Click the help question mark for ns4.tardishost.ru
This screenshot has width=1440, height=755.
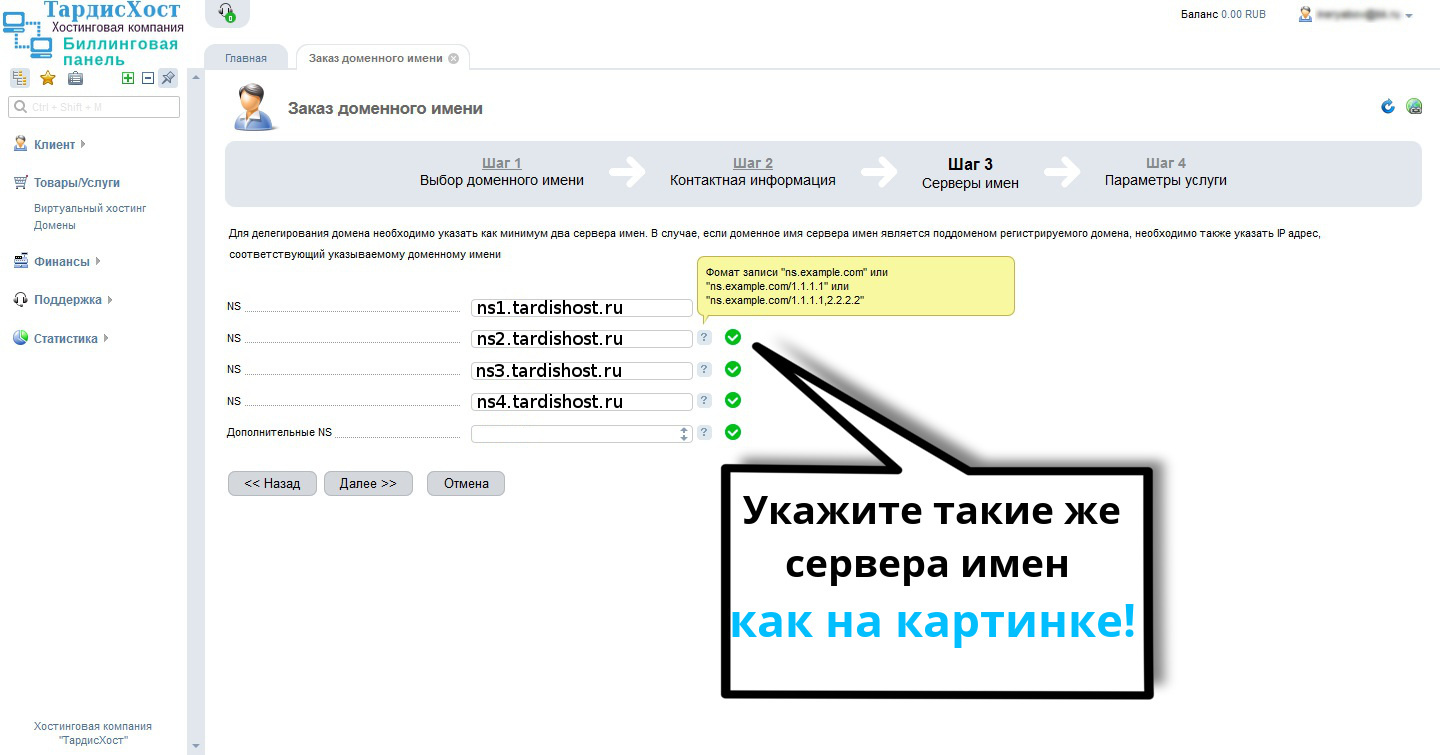tap(704, 401)
